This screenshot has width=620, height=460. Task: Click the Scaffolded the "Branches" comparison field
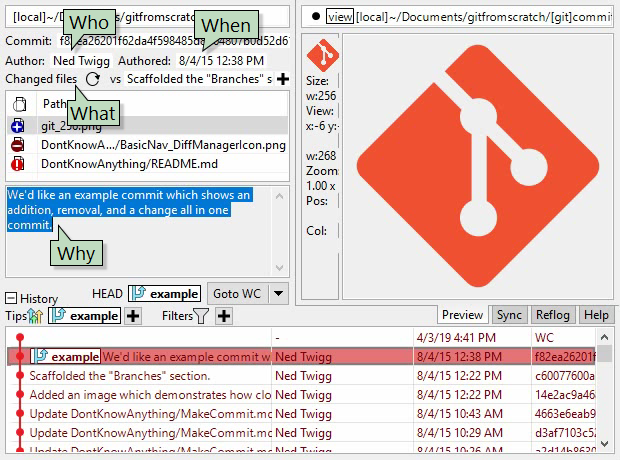pos(199,79)
